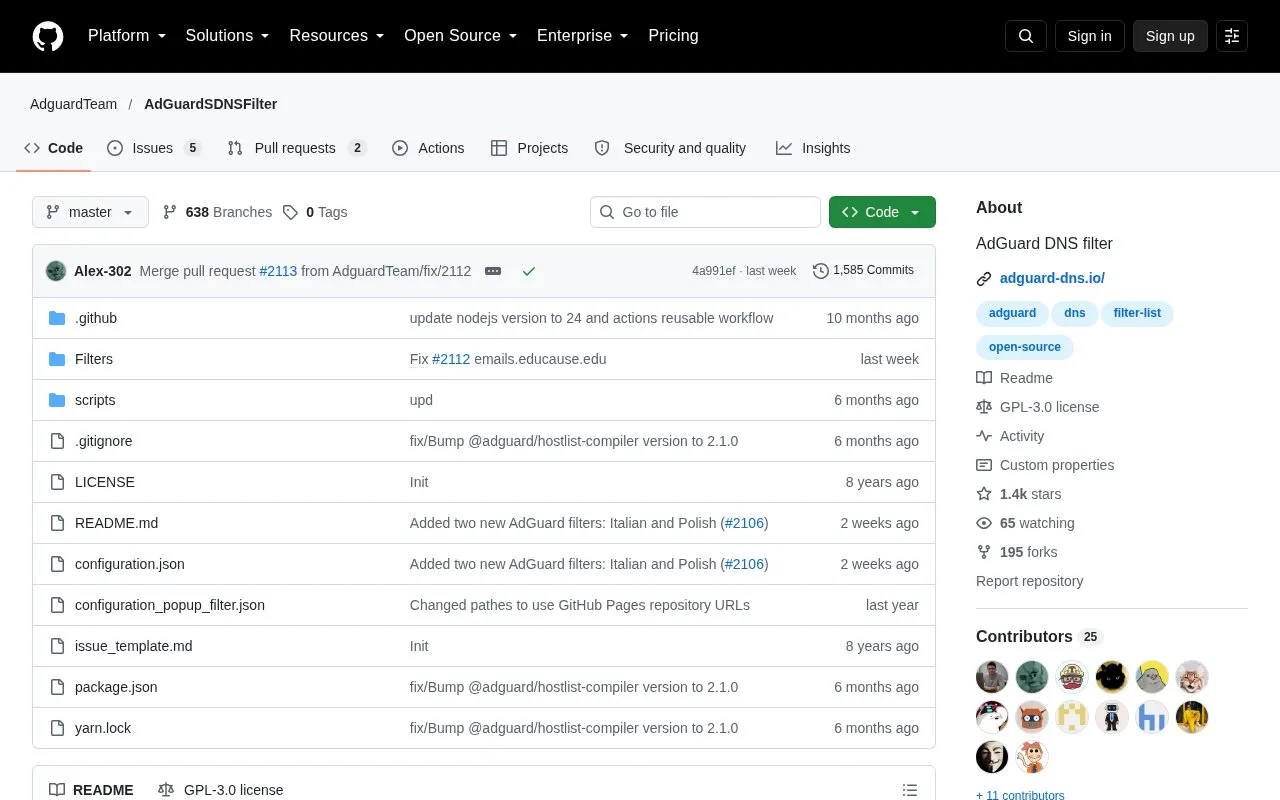
Task: Go to the GitHub homepage logo
Action: (x=48, y=36)
